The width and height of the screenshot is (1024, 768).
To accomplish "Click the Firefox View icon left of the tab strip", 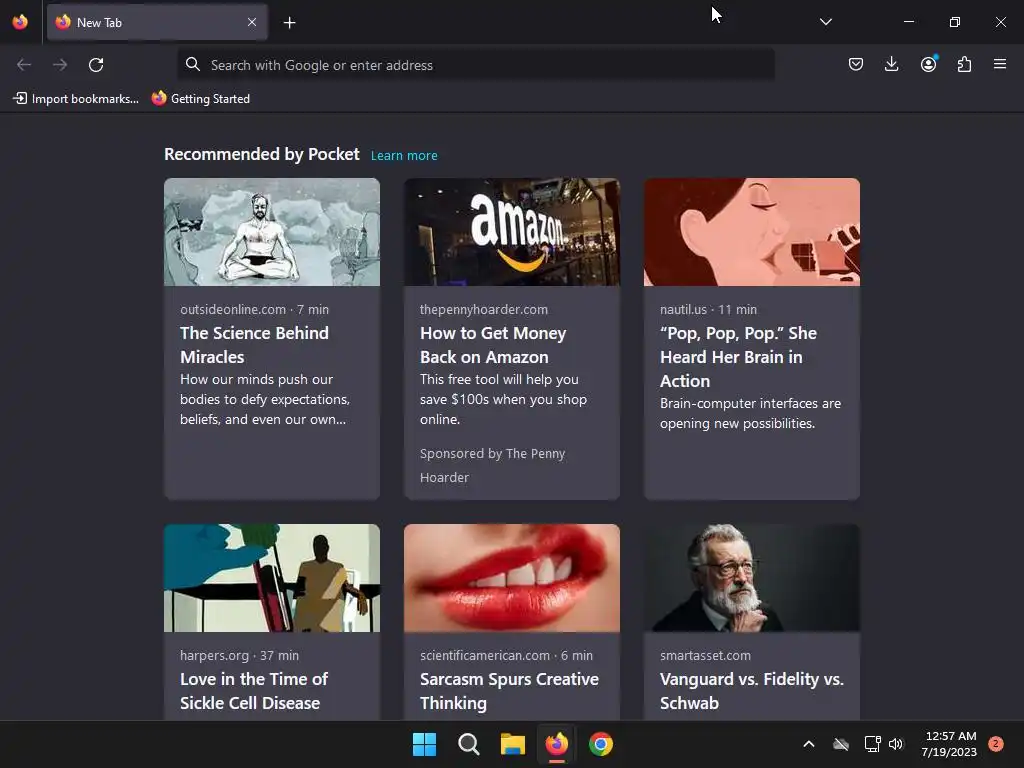I will pos(20,22).
